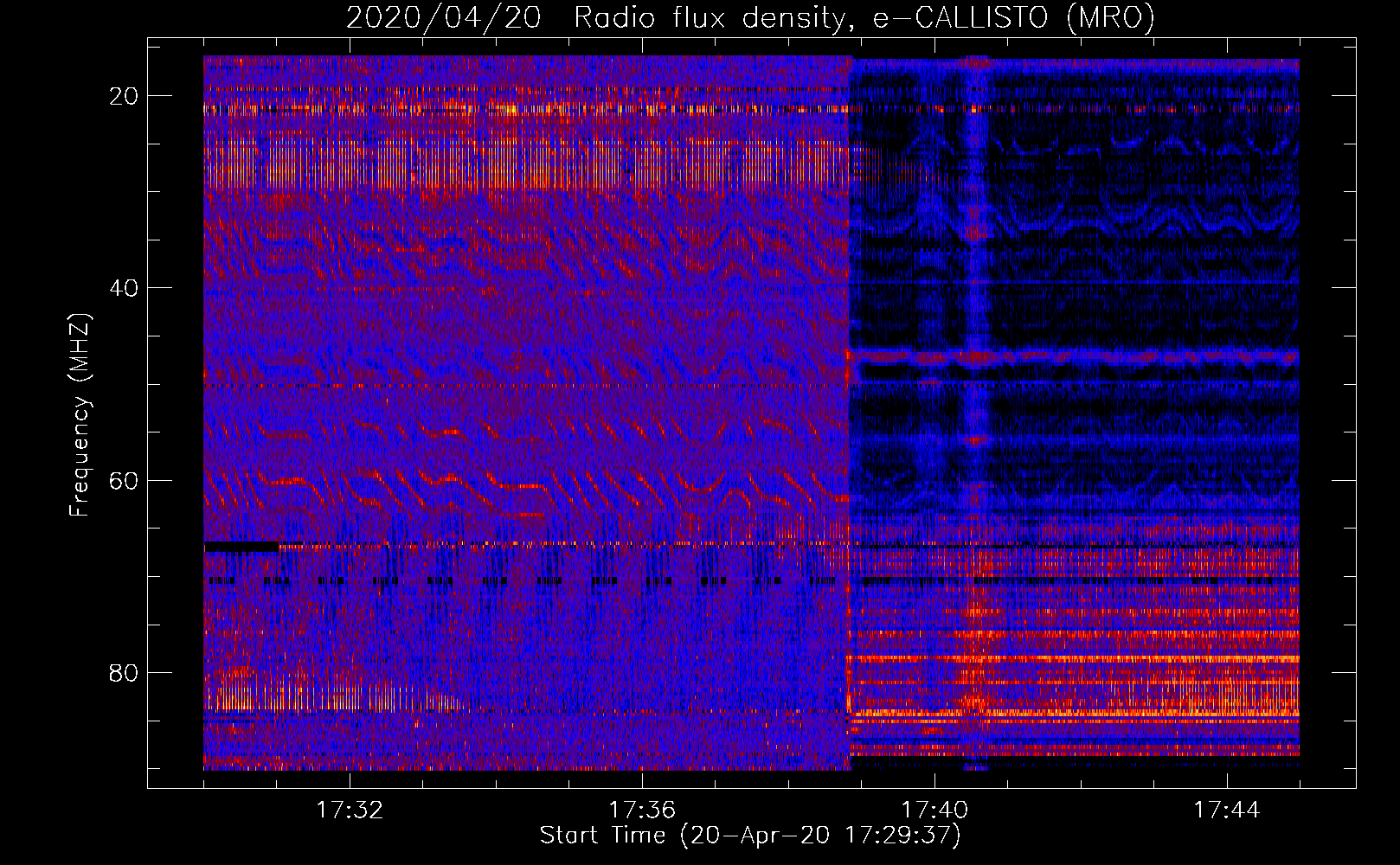Click the plot title '2020/04/20 Radio flux density, e-CALLISTO (MRO)'
This screenshot has width=1400, height=865.
pos(750,18)
